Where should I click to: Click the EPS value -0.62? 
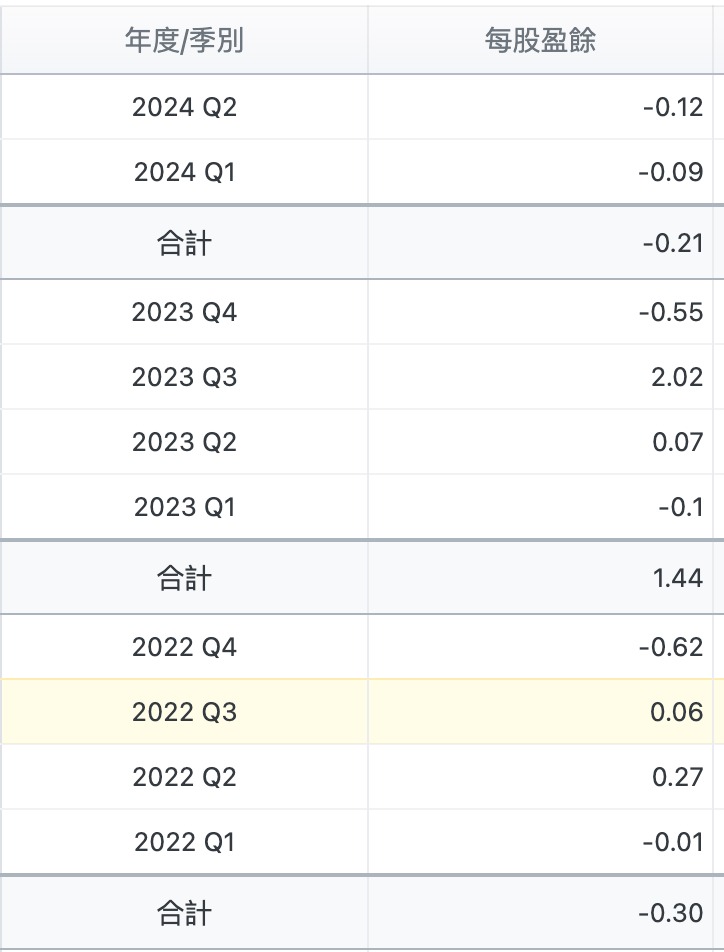click(671, 647)
